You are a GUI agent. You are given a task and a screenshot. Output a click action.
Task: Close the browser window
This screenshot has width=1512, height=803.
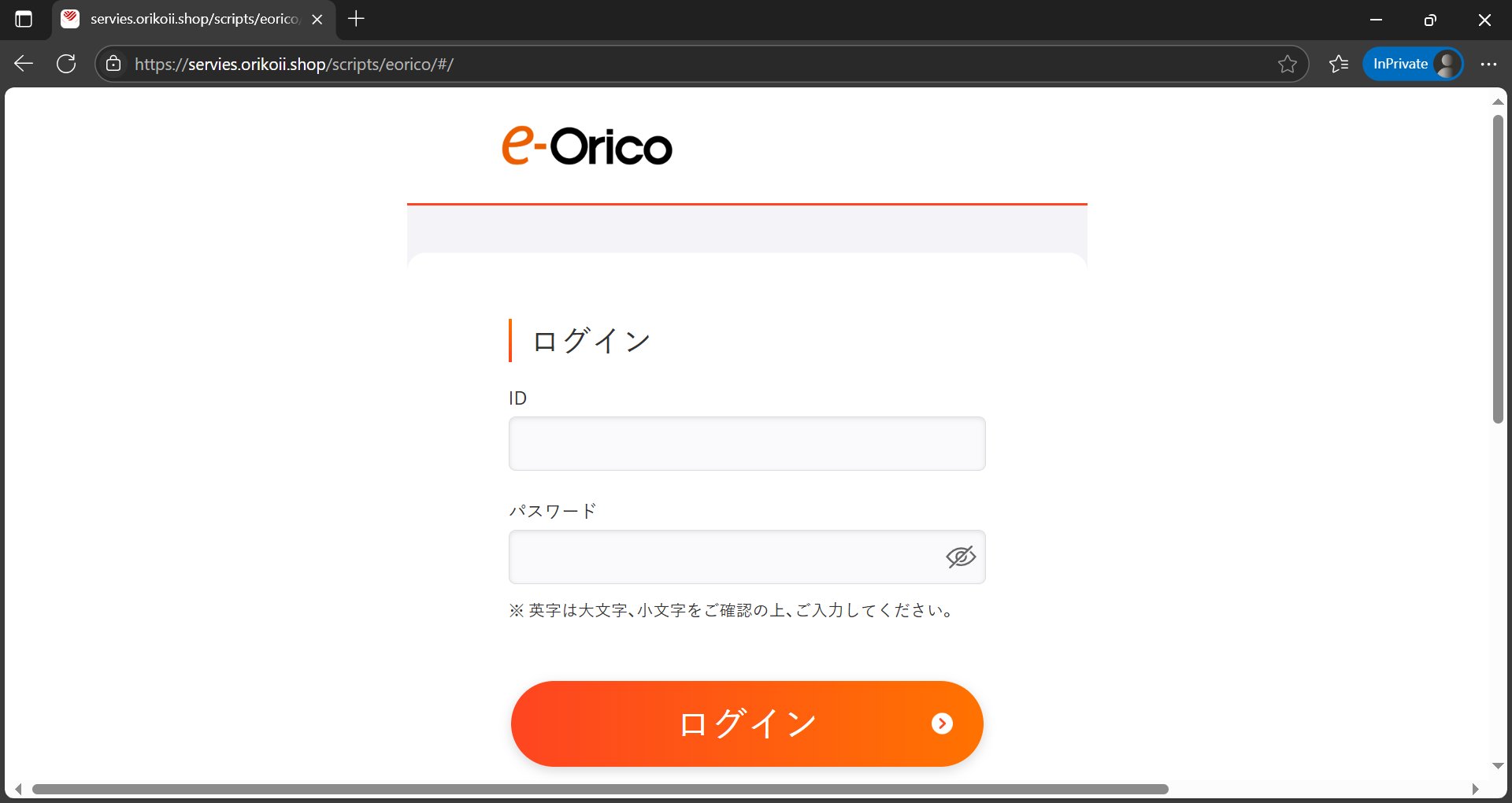[x=1484, y=20]
